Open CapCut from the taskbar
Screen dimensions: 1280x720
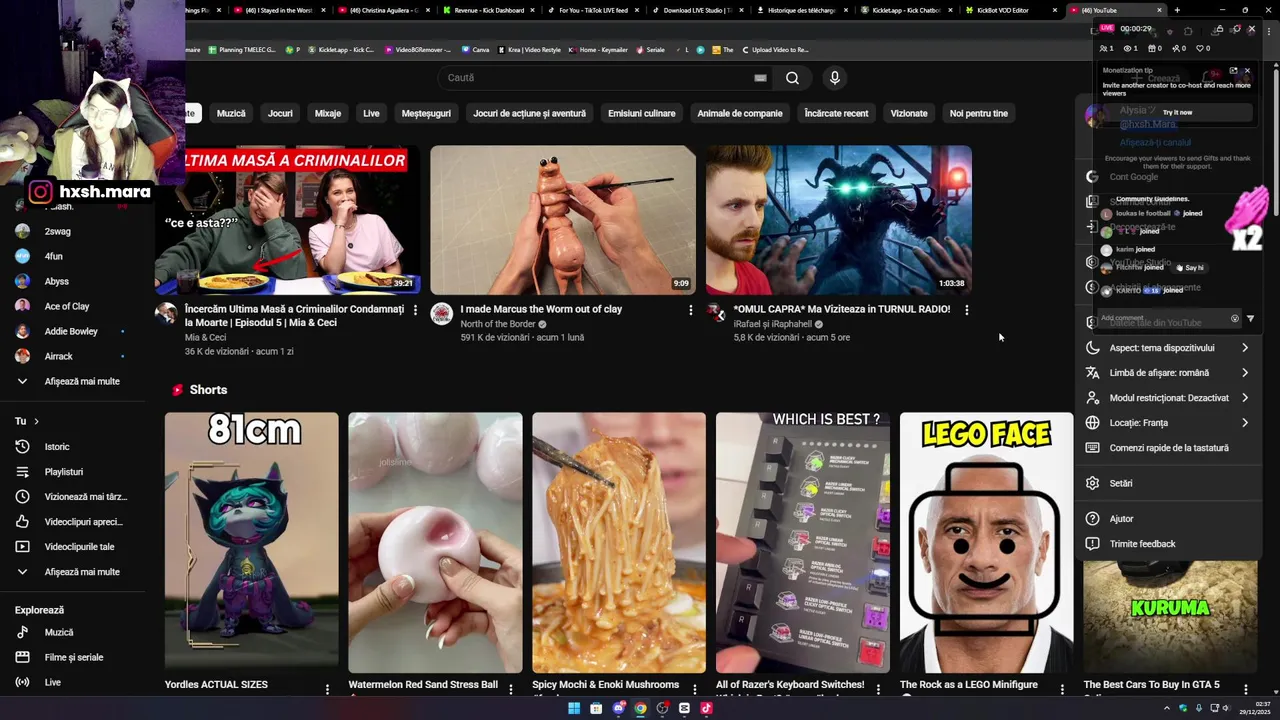[x=684, y=708]
